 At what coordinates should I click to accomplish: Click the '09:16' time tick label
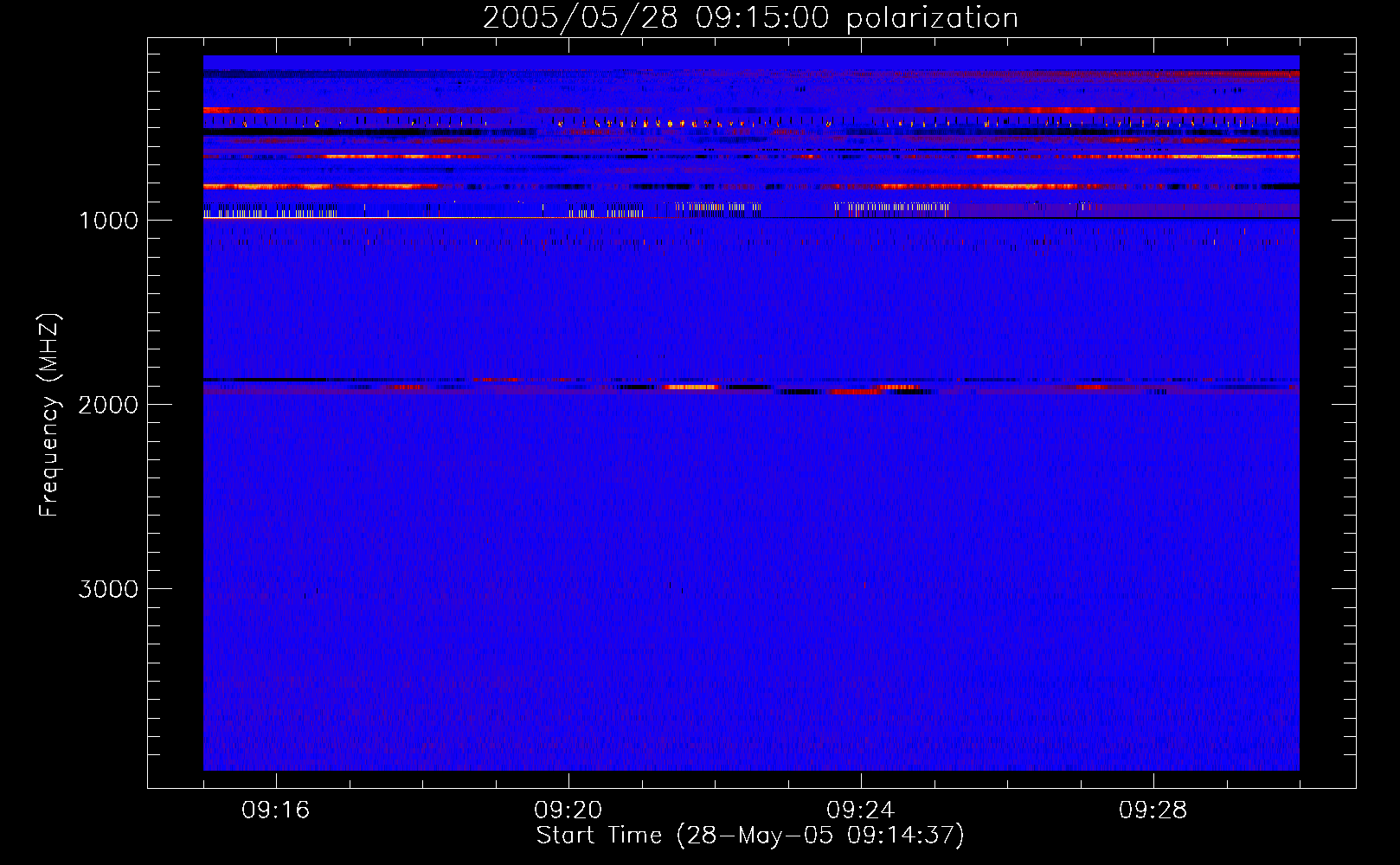tap(275, 811)
